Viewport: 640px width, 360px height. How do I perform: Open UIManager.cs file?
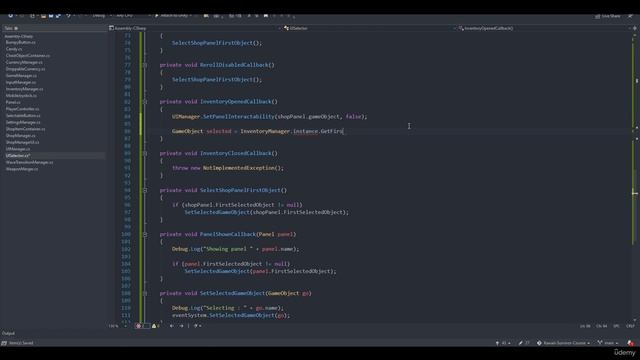18,149
